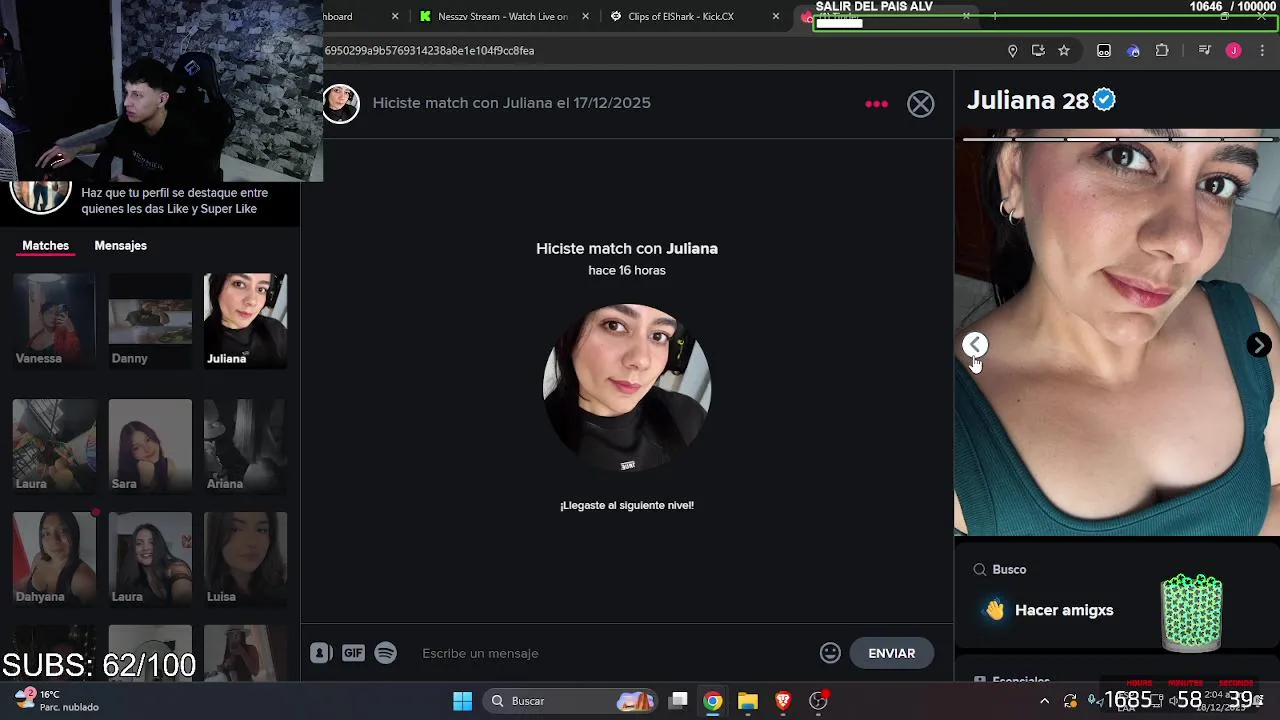Open Google Chrome from taskbar

(x=712, y=701)
